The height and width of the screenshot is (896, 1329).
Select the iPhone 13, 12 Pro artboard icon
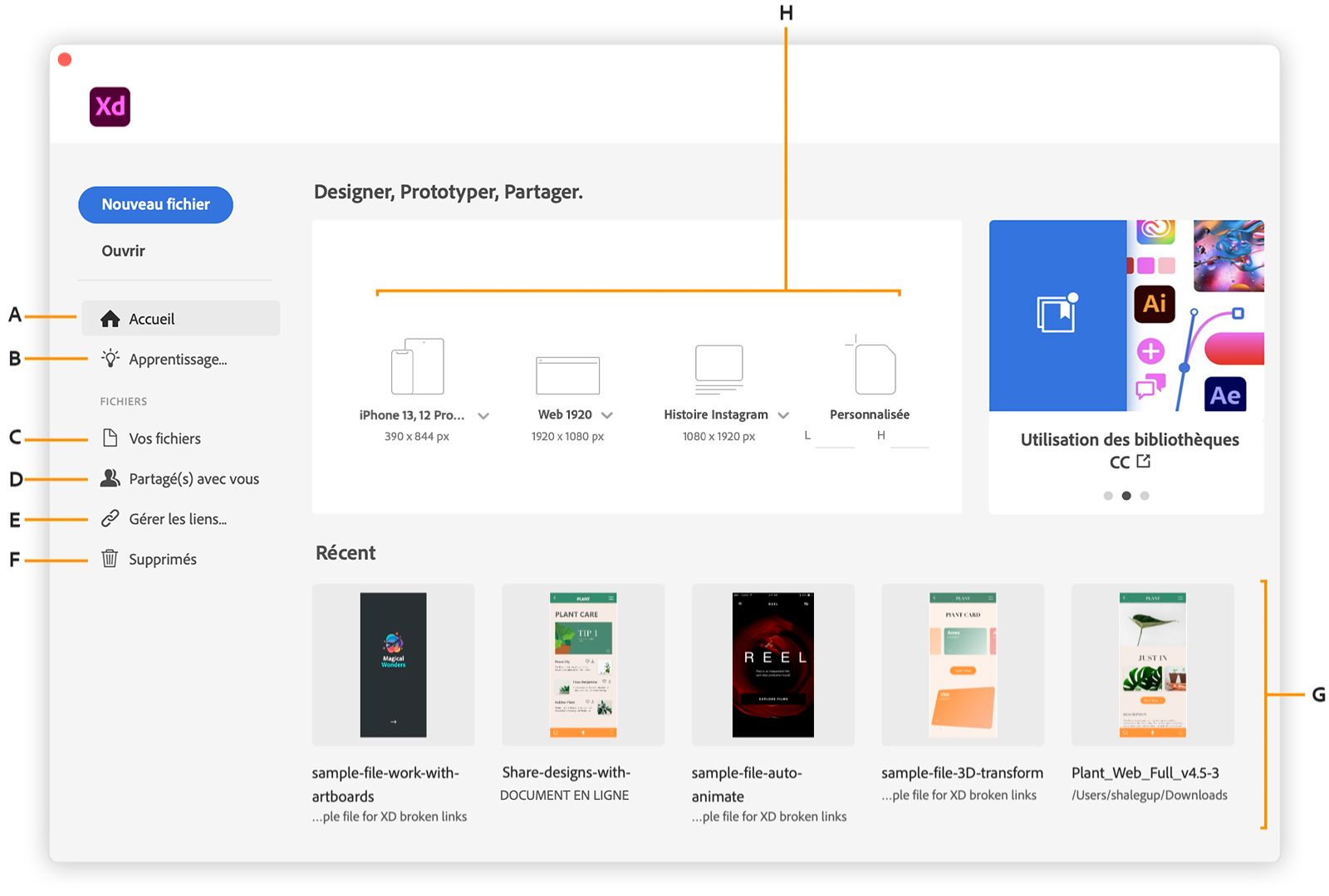(417, 366)
